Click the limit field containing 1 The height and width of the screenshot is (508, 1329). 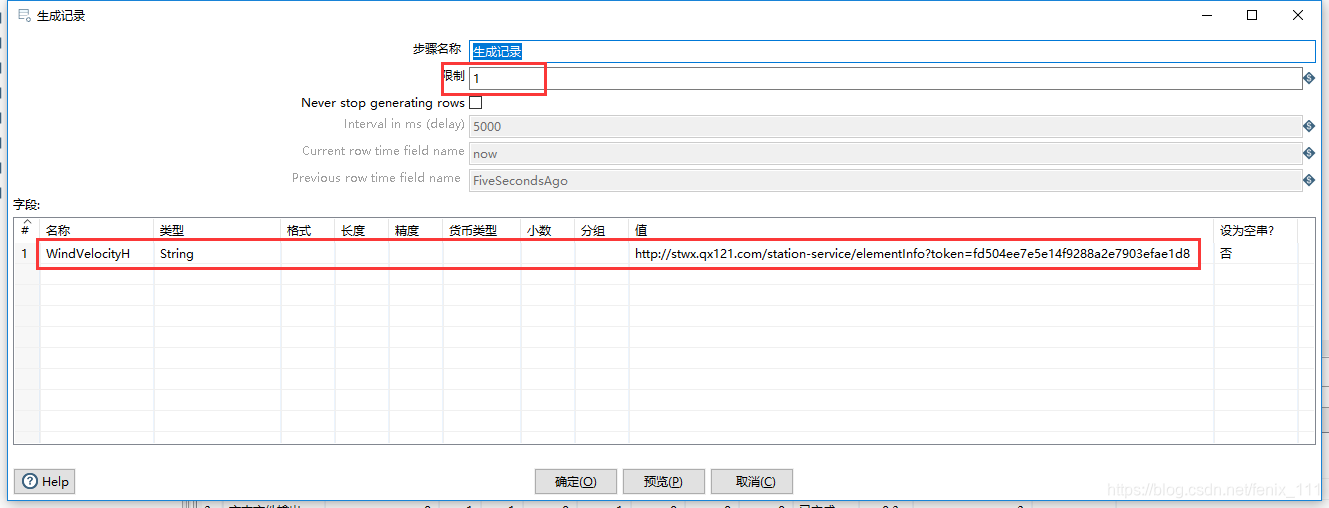[885, 78]
